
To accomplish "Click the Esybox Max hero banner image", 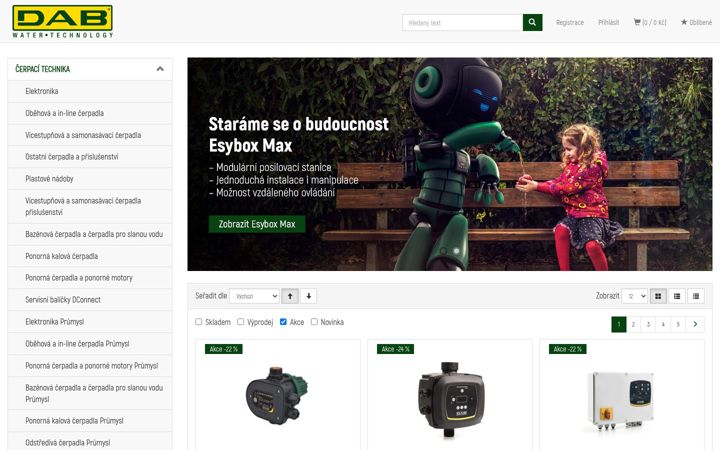I will 450,164.
